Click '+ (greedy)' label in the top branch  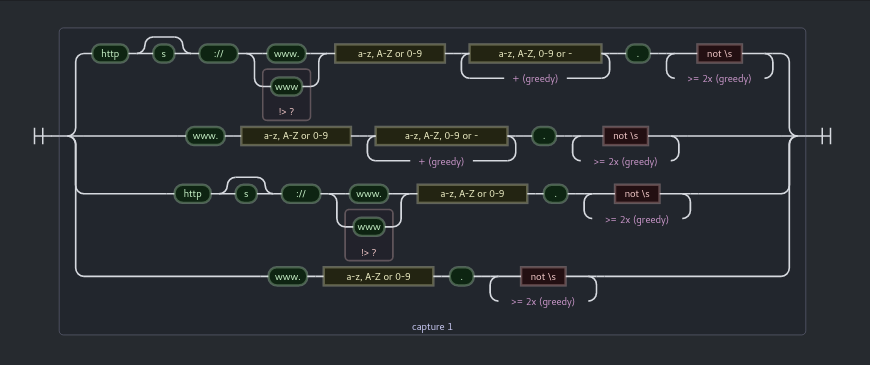click(x=535, y=79)
